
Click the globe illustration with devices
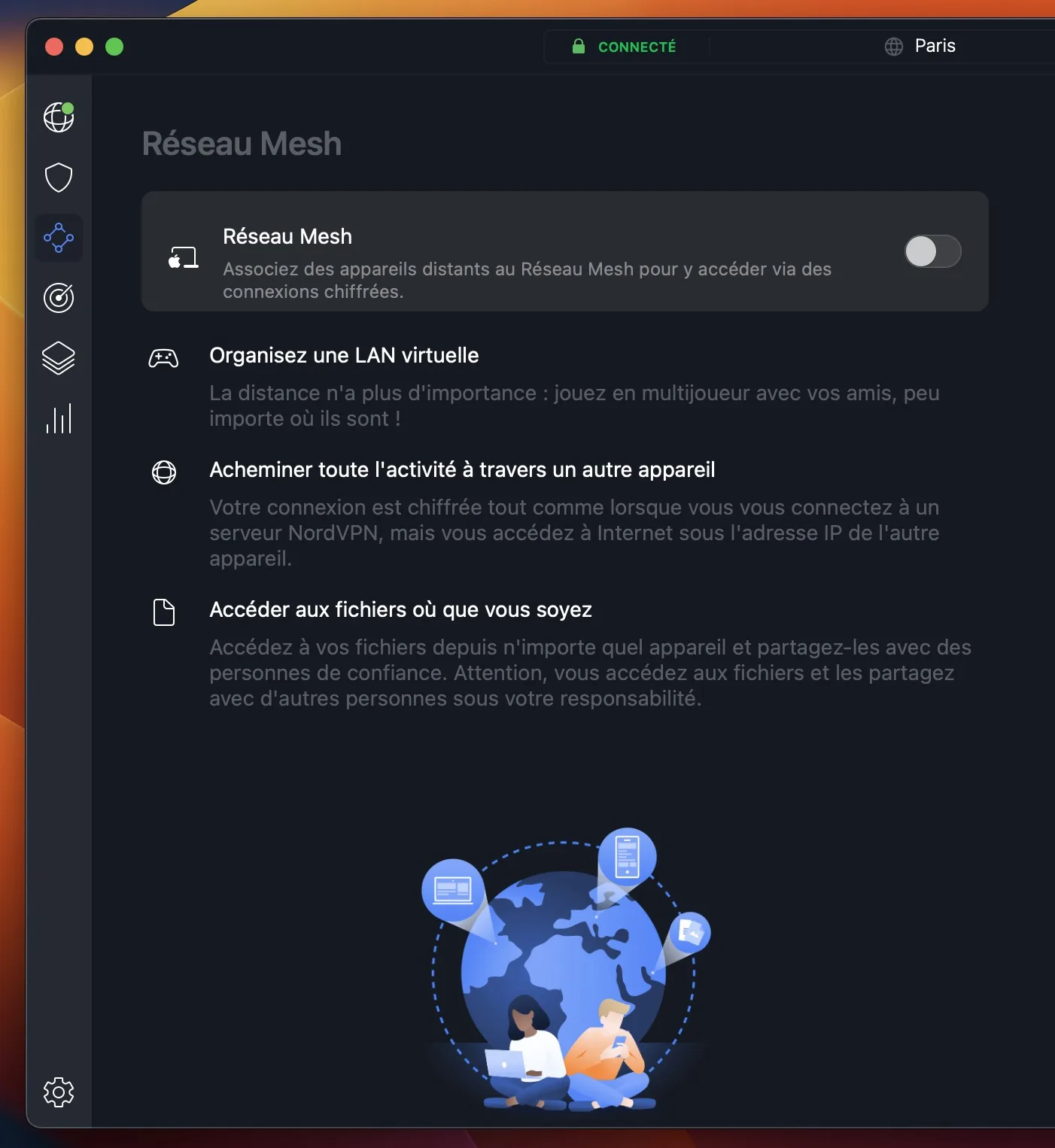(x=565, y=970)
